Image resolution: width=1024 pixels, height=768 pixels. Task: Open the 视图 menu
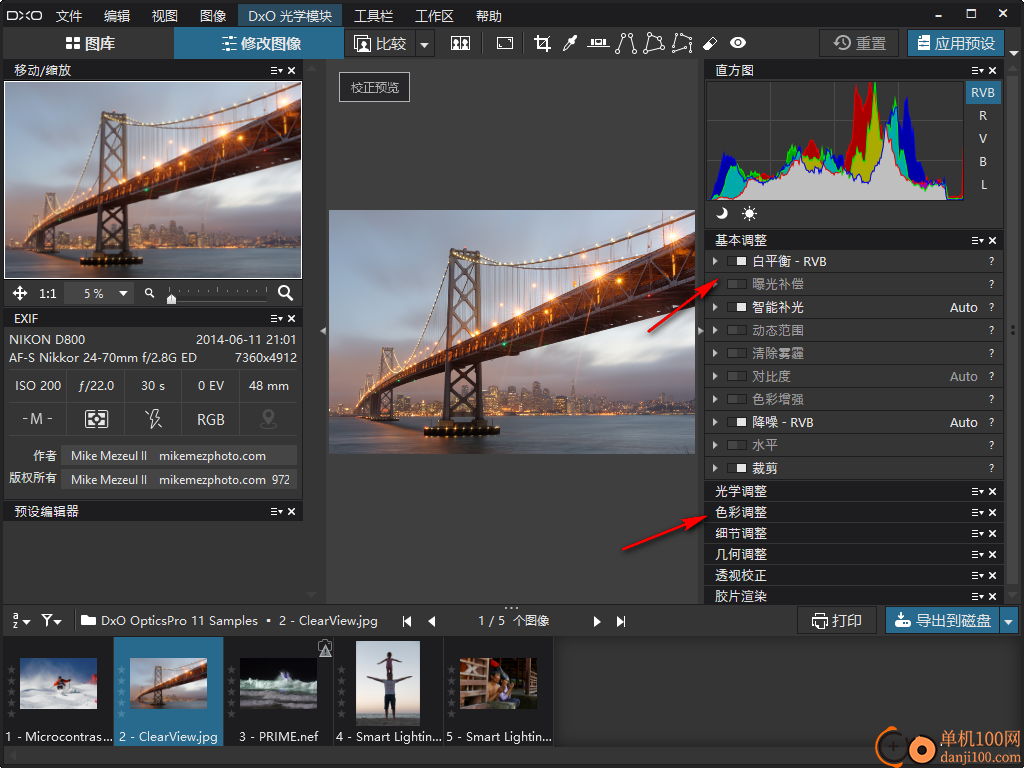pyautogui.click(x=165, y=16)
